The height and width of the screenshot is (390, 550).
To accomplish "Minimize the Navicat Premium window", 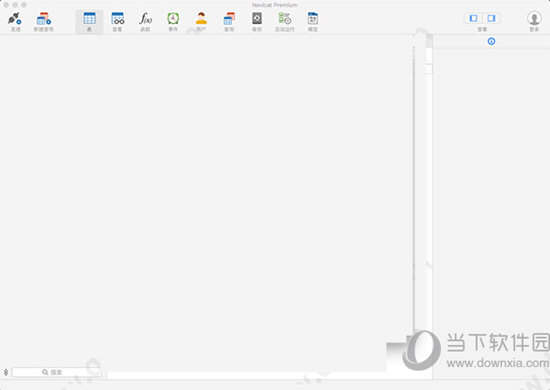I will tap(15, 5).
